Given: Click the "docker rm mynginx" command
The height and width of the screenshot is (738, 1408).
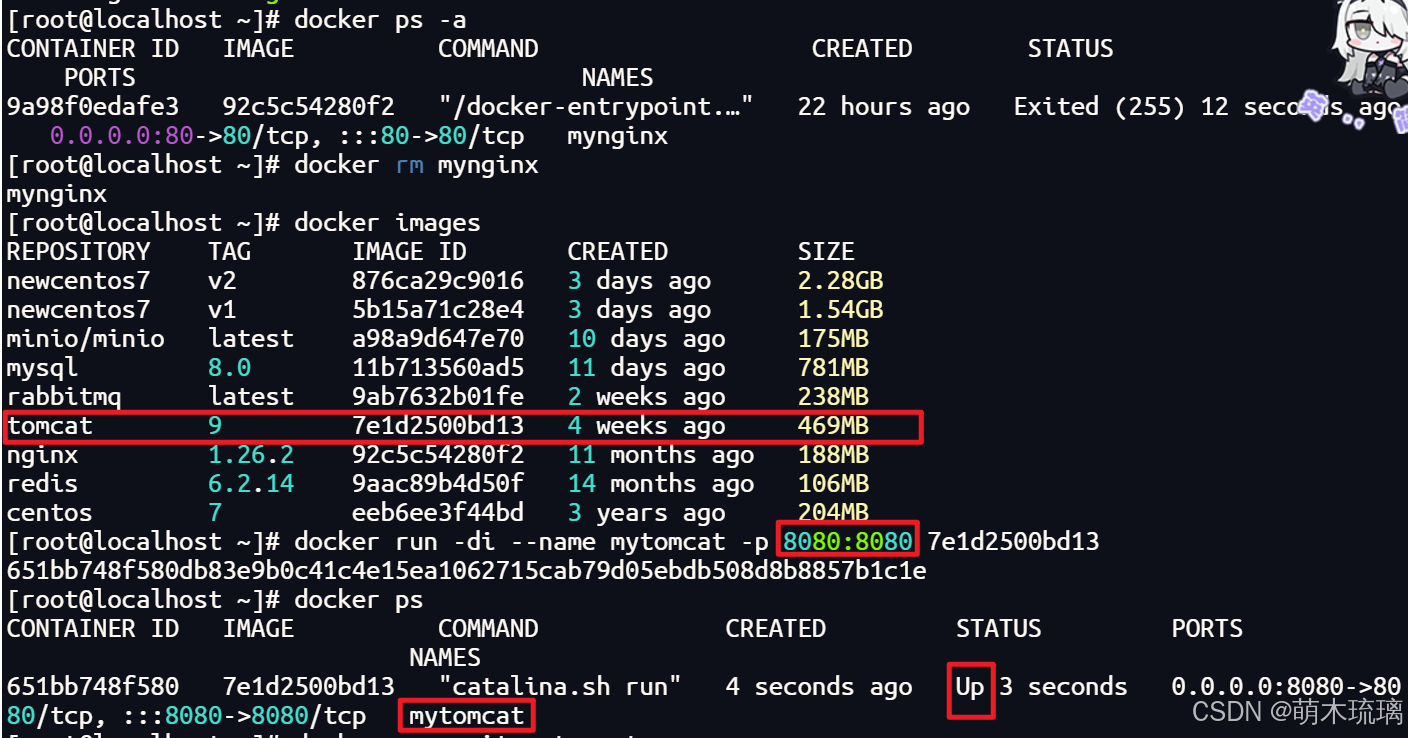Looking at the screenshot, I should point(416,165).
